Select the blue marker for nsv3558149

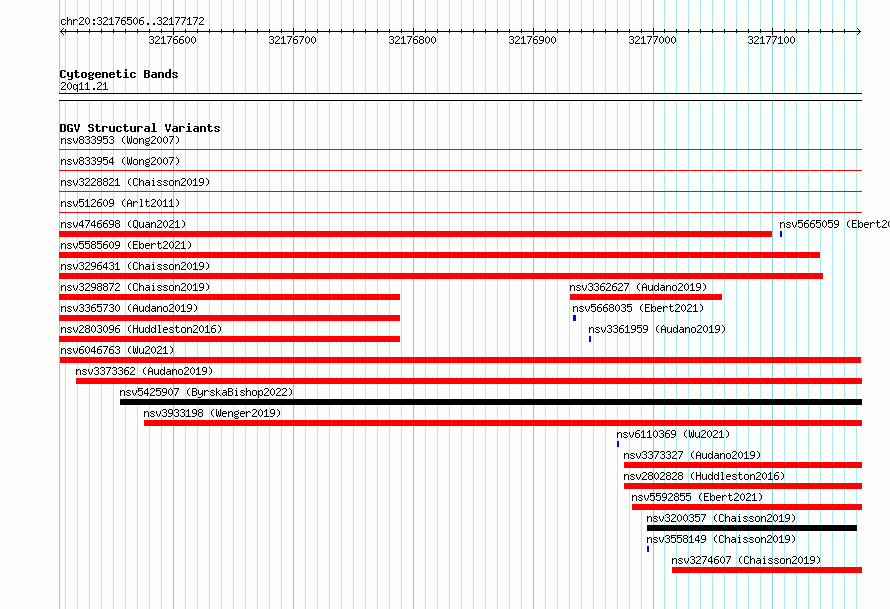pos(648,549)
